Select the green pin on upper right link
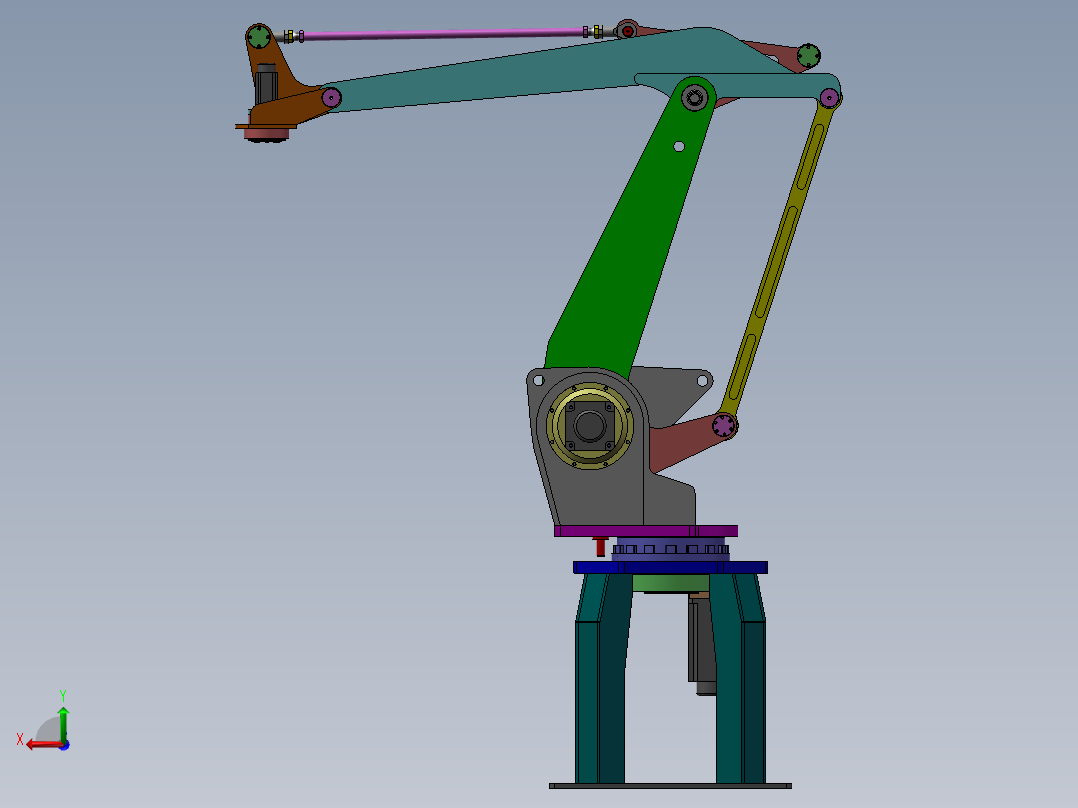Viewport: 1078px width, 808px height. click(808, 56)
